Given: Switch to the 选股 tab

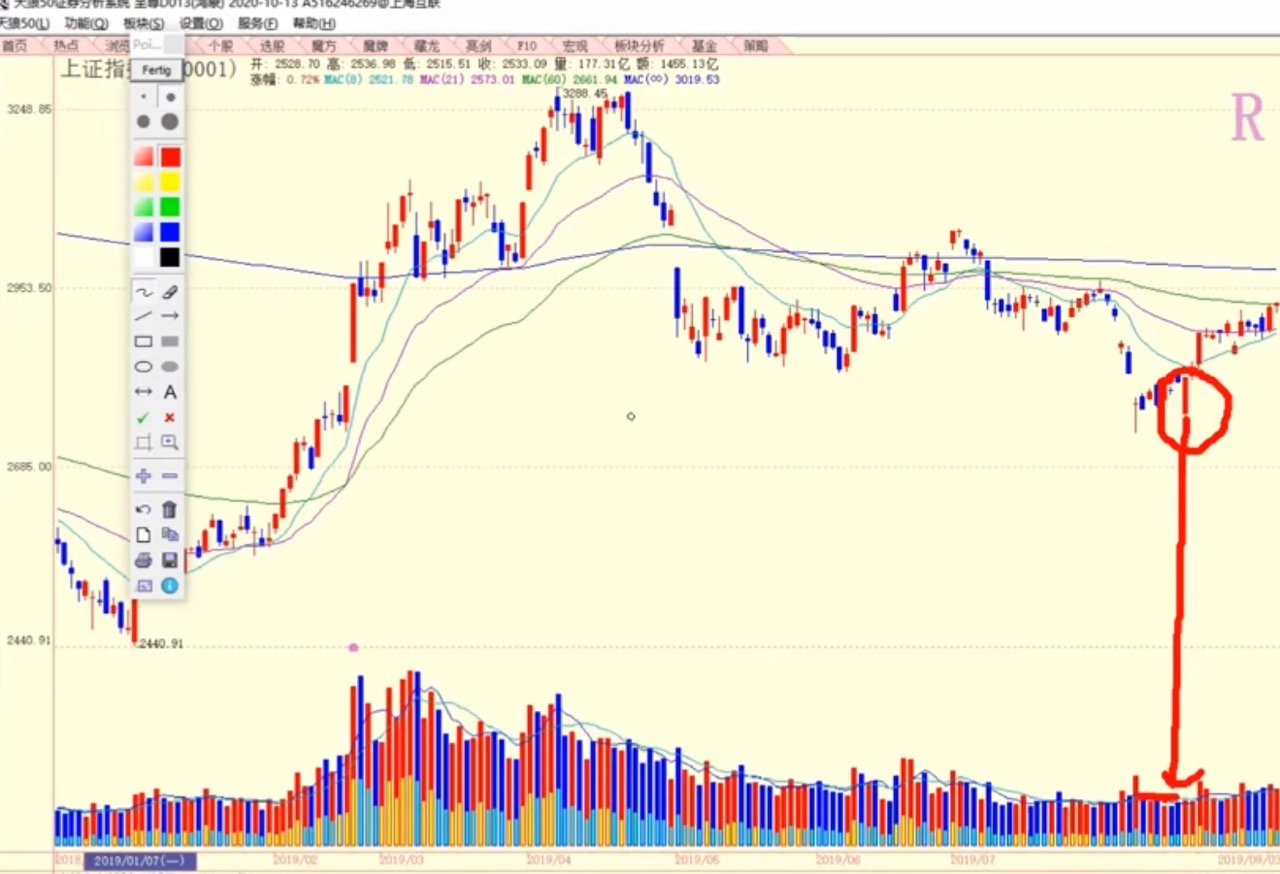Looking at the screenshot, I should tap(272, 46).
